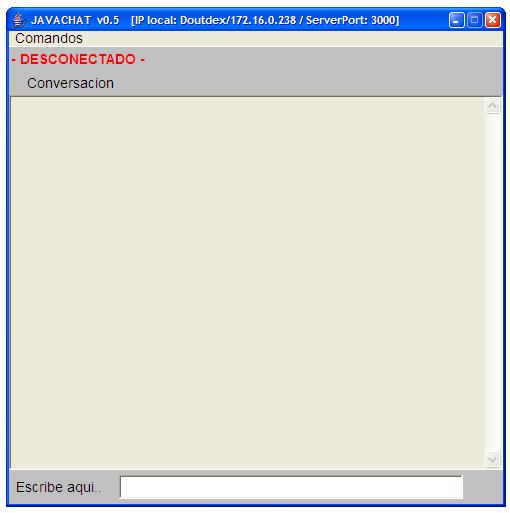510x513 pixels.
Task: Minimize the JAVACHAT window
Action: pos(456,20)
